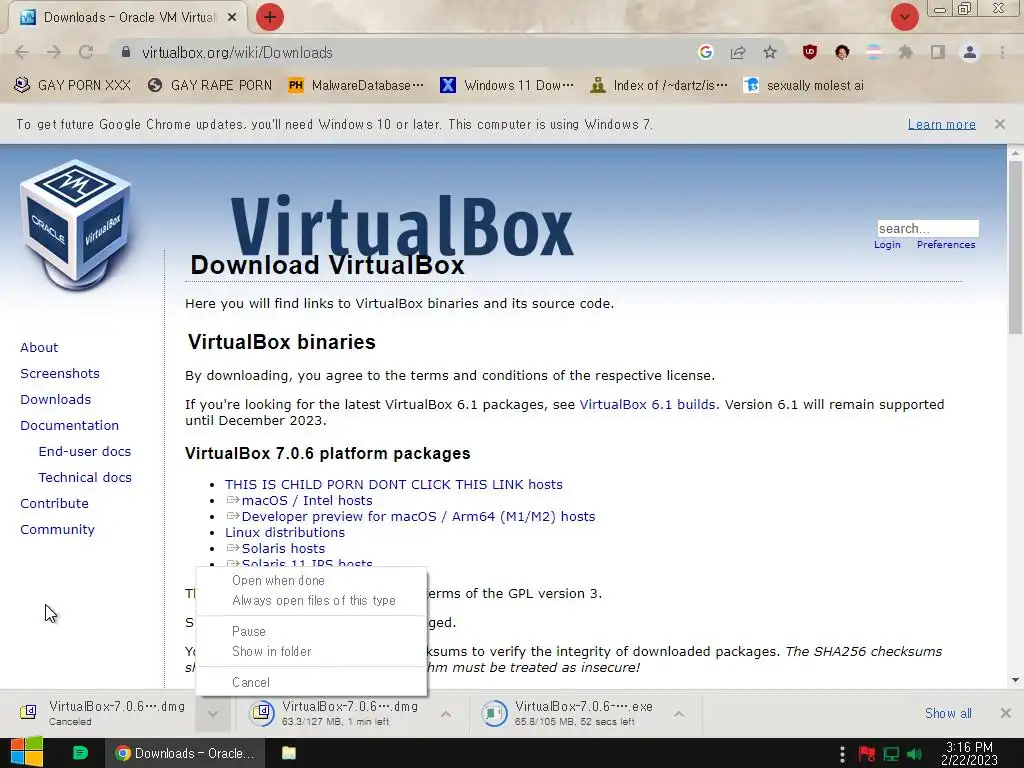This screenshot has height=768, width=1024.
Task: Open the Windows 11 Dow… bookmark
Action: click(x=507, y=86)
